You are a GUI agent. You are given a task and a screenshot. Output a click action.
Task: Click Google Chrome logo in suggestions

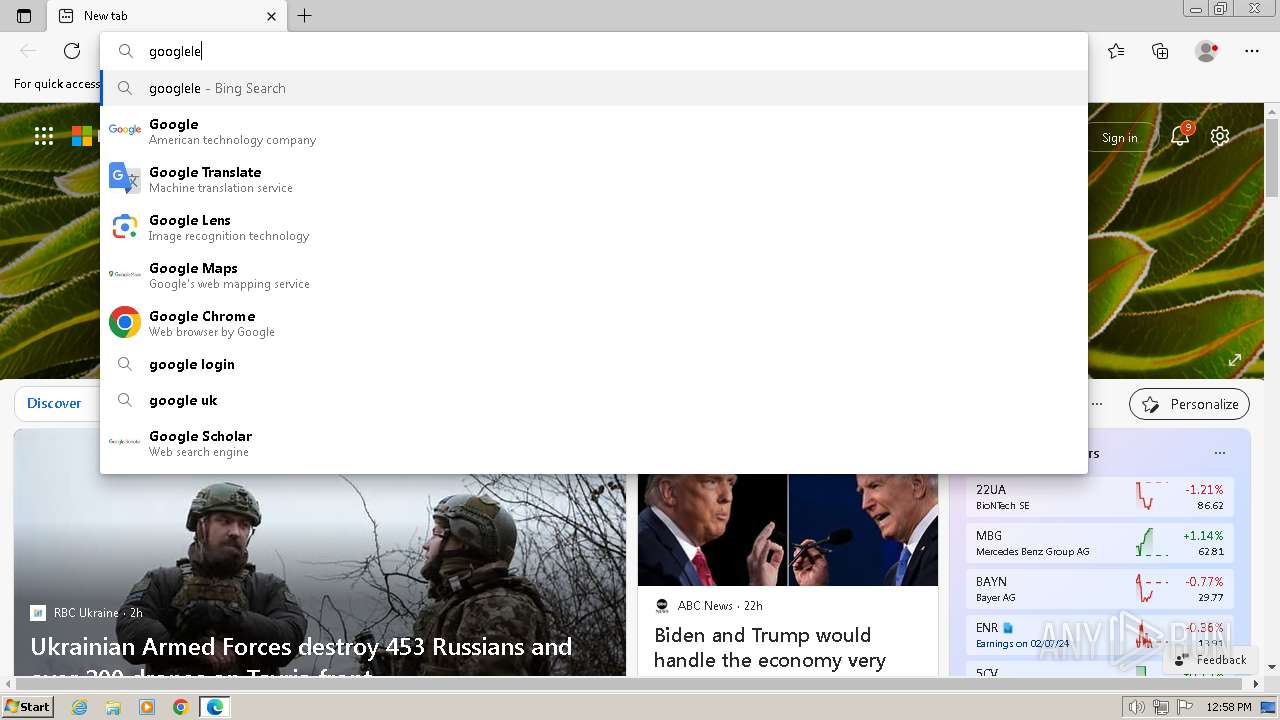(x=125, y=322)
